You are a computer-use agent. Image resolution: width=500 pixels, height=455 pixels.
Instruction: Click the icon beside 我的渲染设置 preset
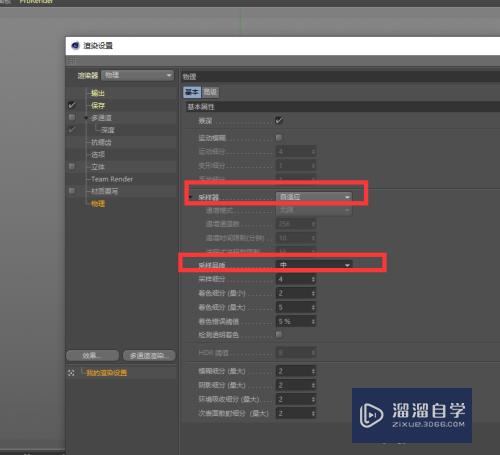pyautogui.click(x=71, y=373)
